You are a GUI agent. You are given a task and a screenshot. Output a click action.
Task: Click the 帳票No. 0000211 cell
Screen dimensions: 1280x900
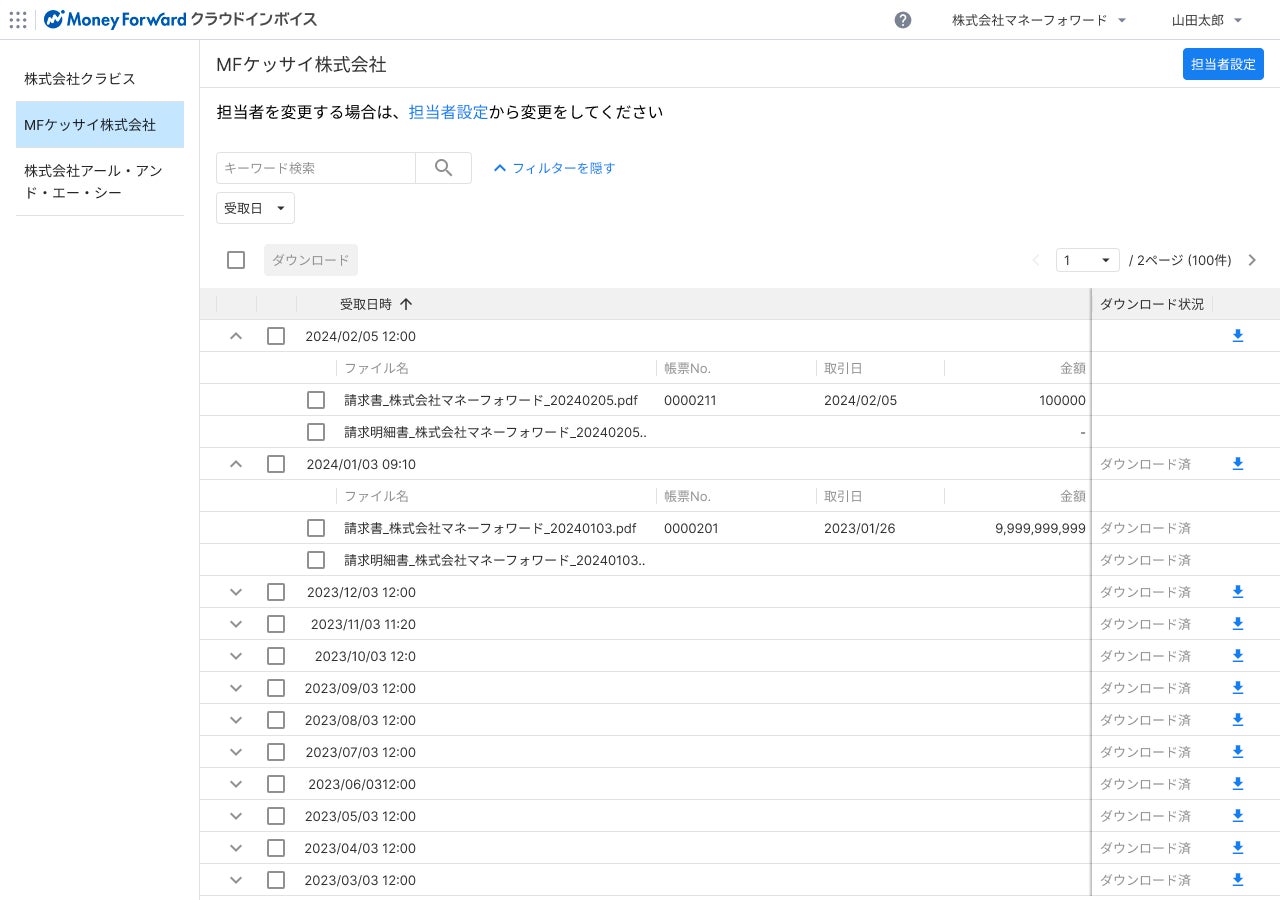click(x=690, y=400)
